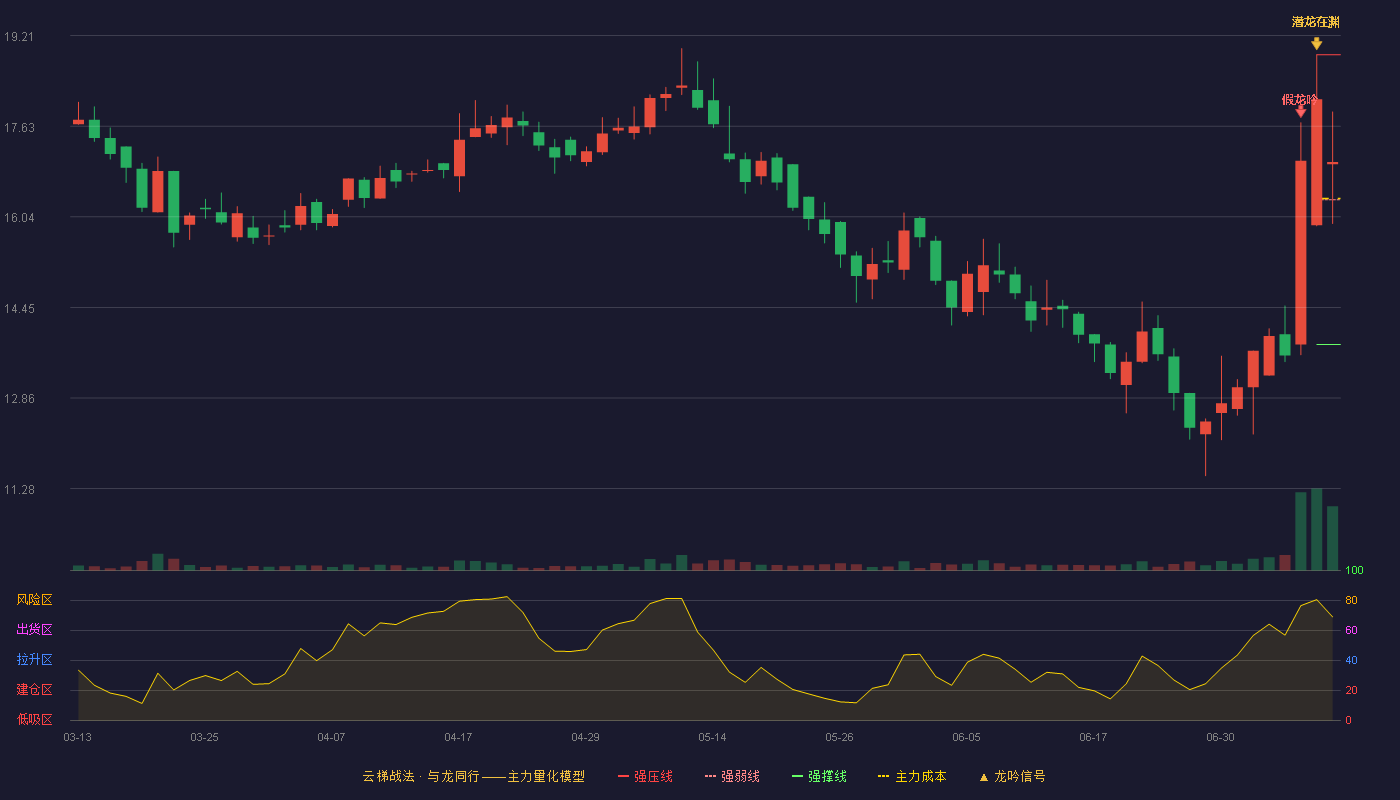Toggle the 强撑线 legend entry
The width and height of the screenshot is (1400, 800).
click(819, 776)
